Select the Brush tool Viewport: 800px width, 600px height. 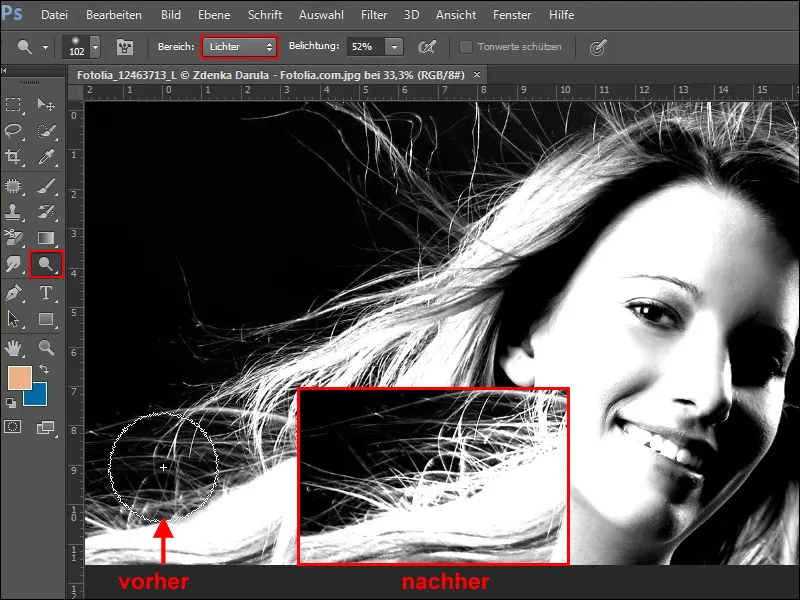coord(46,186)
